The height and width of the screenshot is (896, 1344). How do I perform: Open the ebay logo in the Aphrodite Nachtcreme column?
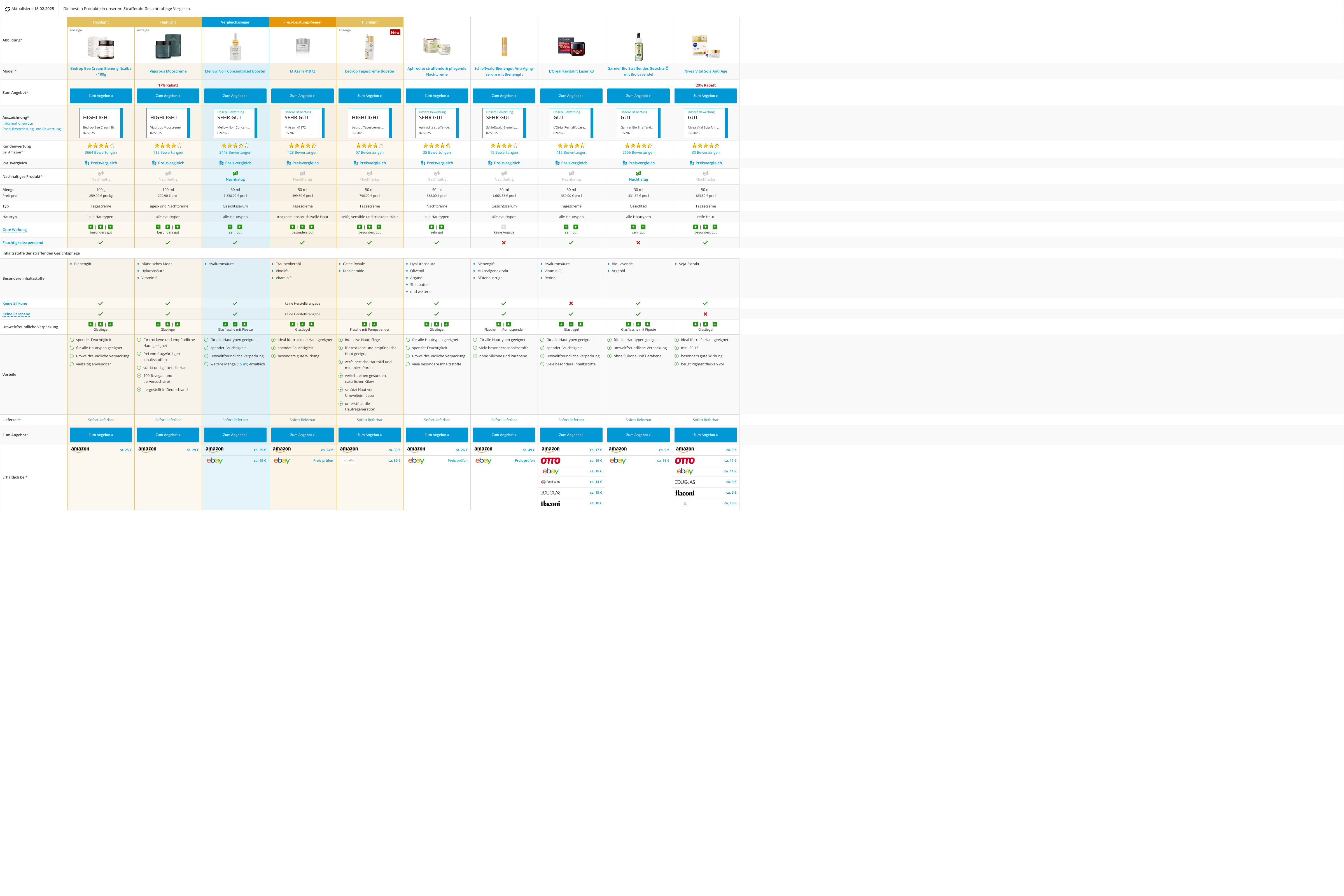click(x=416, y=461)
